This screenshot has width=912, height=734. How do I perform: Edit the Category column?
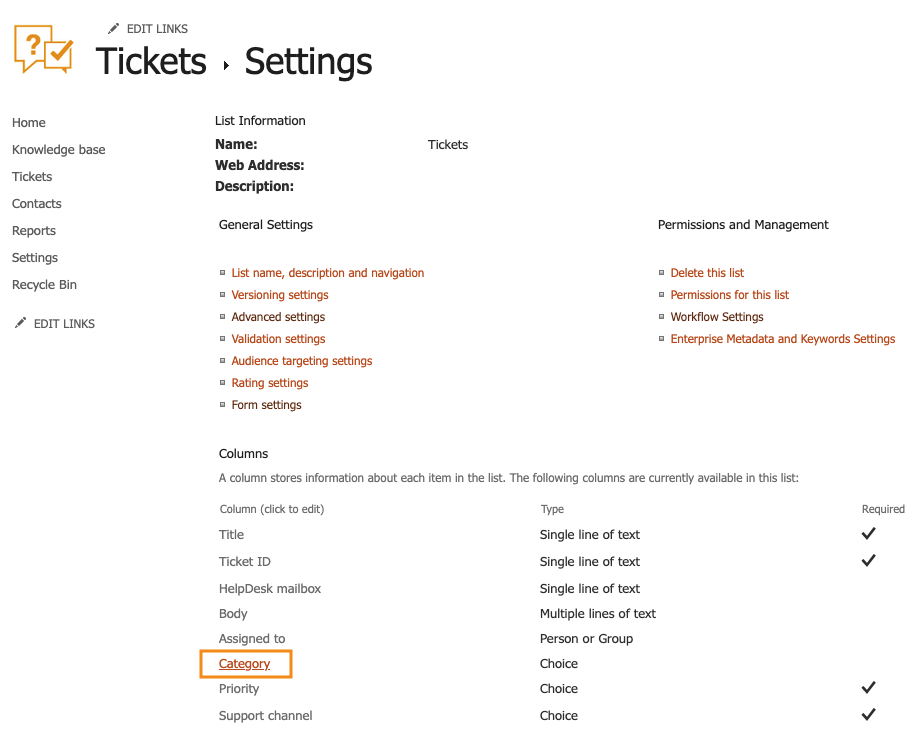245,664
